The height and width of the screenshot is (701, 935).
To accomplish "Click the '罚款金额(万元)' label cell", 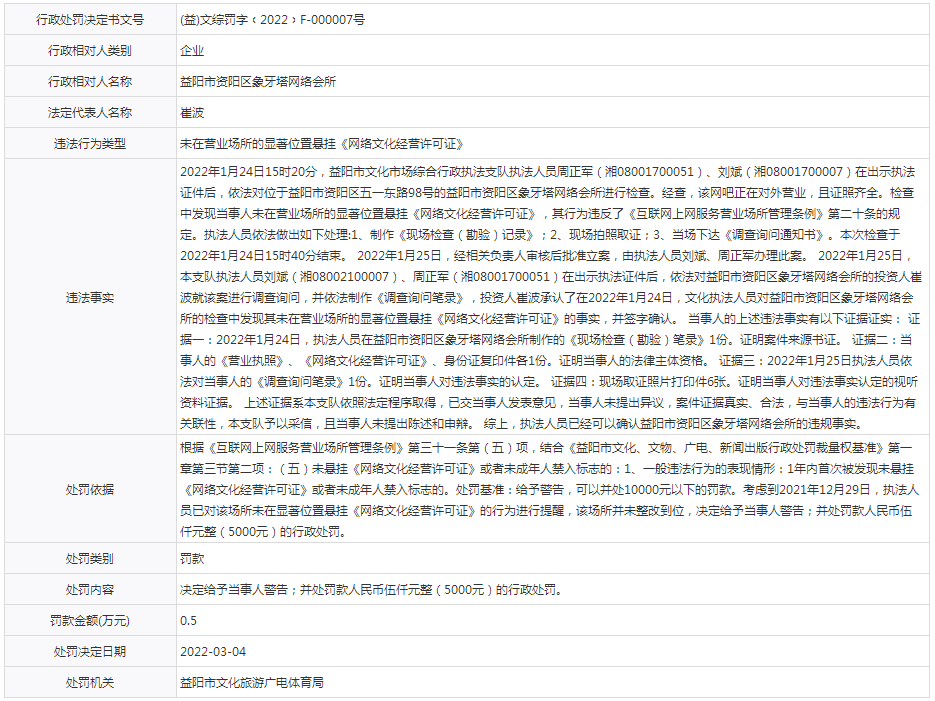I will (90, 621).
